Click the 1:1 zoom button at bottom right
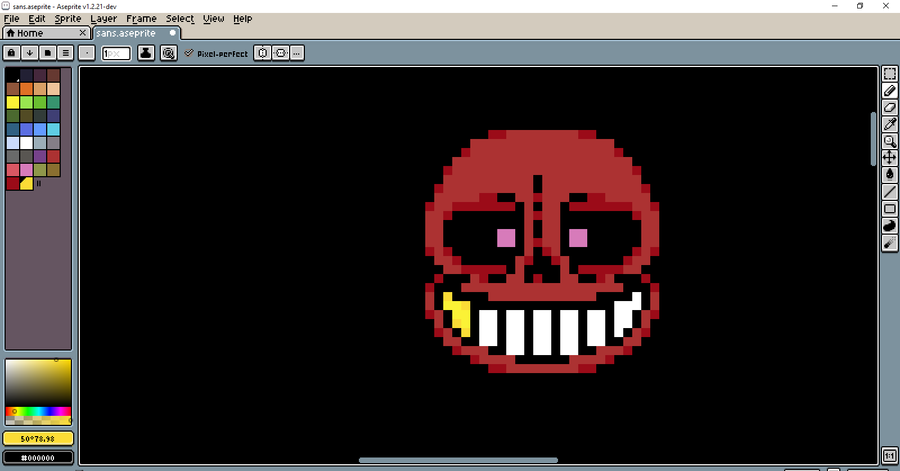The image size is (900, 471). 889,456
